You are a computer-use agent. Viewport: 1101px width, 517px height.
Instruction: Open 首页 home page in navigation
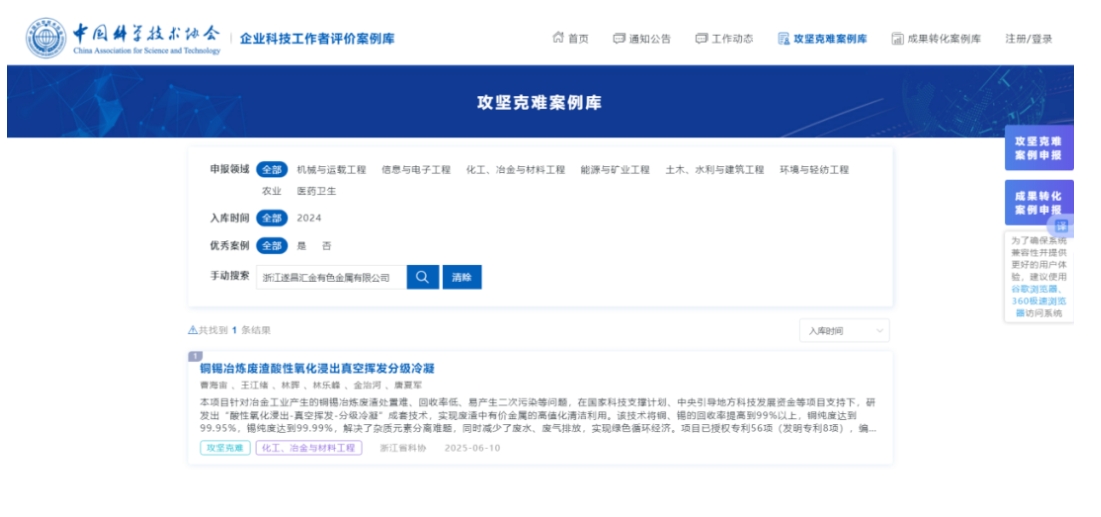point(570,39)
